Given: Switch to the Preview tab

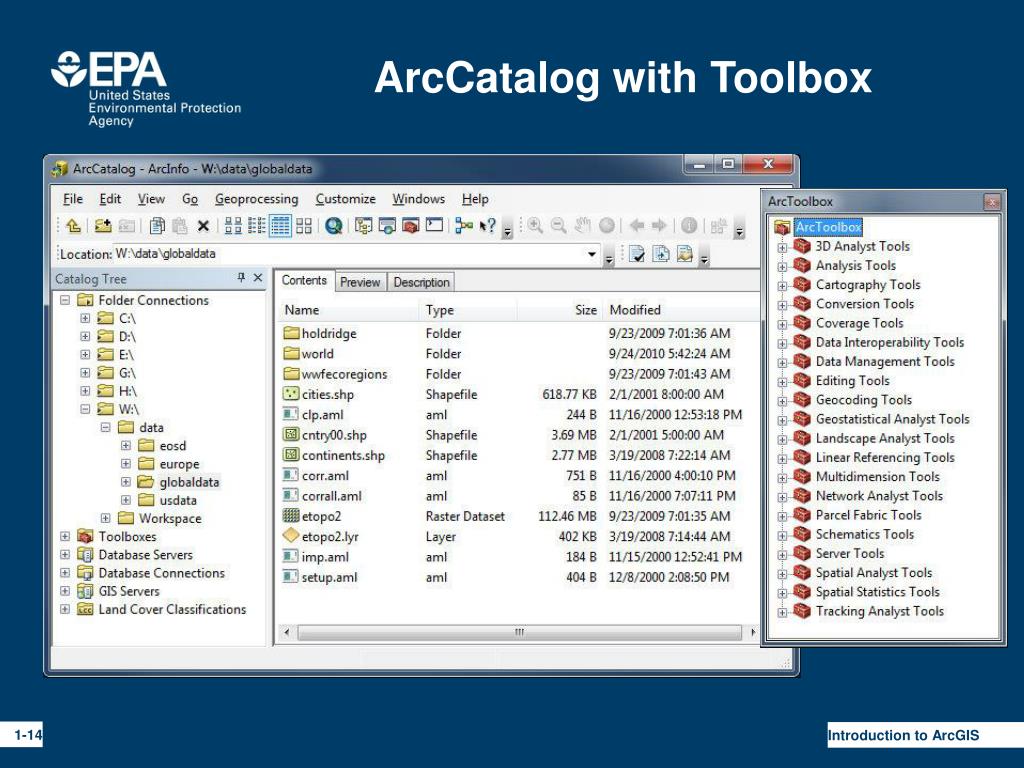Looking at the screenshot, I should click(x=360, y=282).
